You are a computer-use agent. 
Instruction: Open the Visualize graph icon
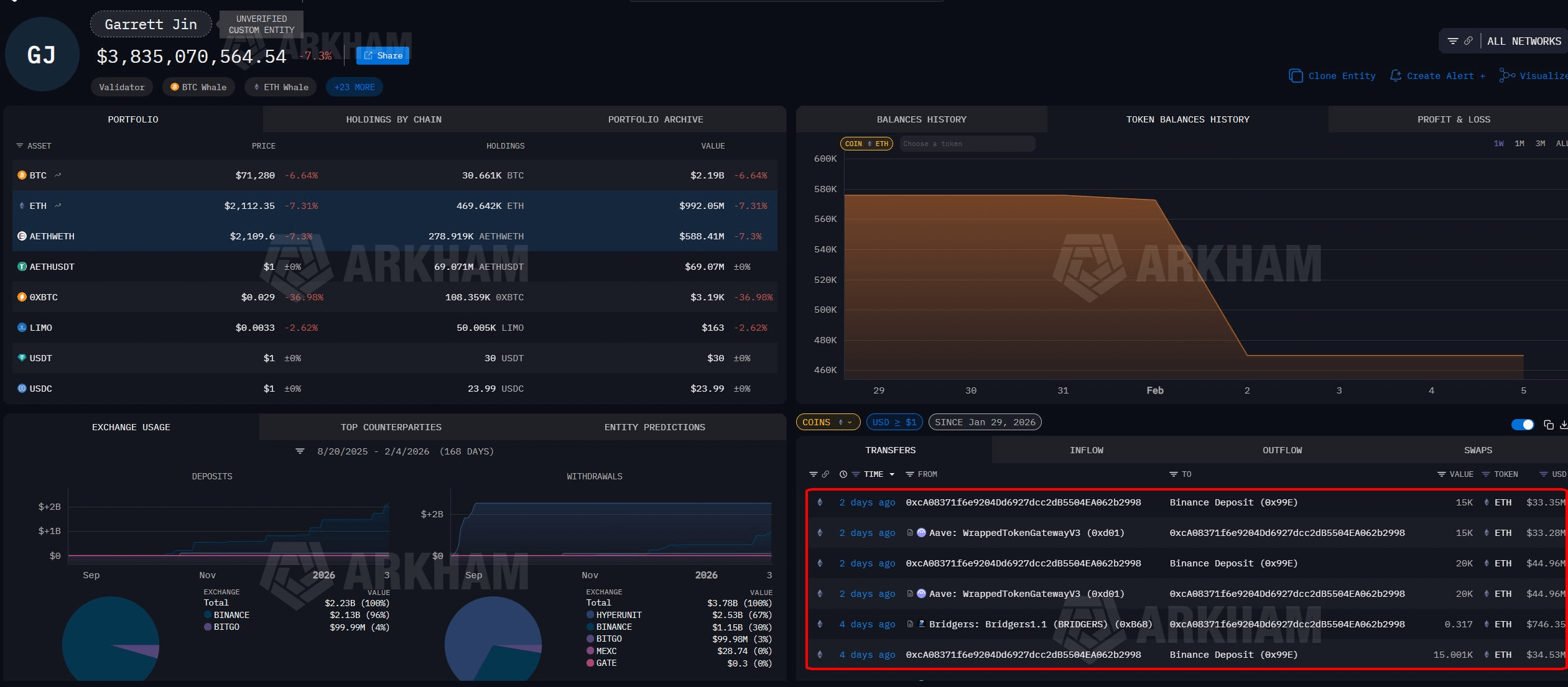pos(1506,76)
